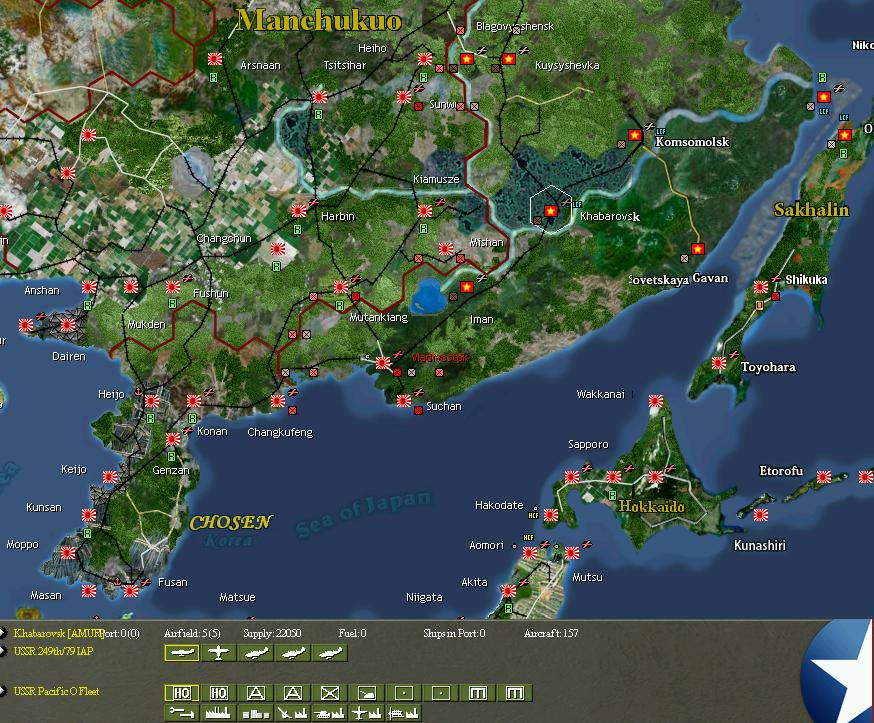Open the oil pipeline resource icon
The height and width of the screenshot is (723, 874).
182,713
